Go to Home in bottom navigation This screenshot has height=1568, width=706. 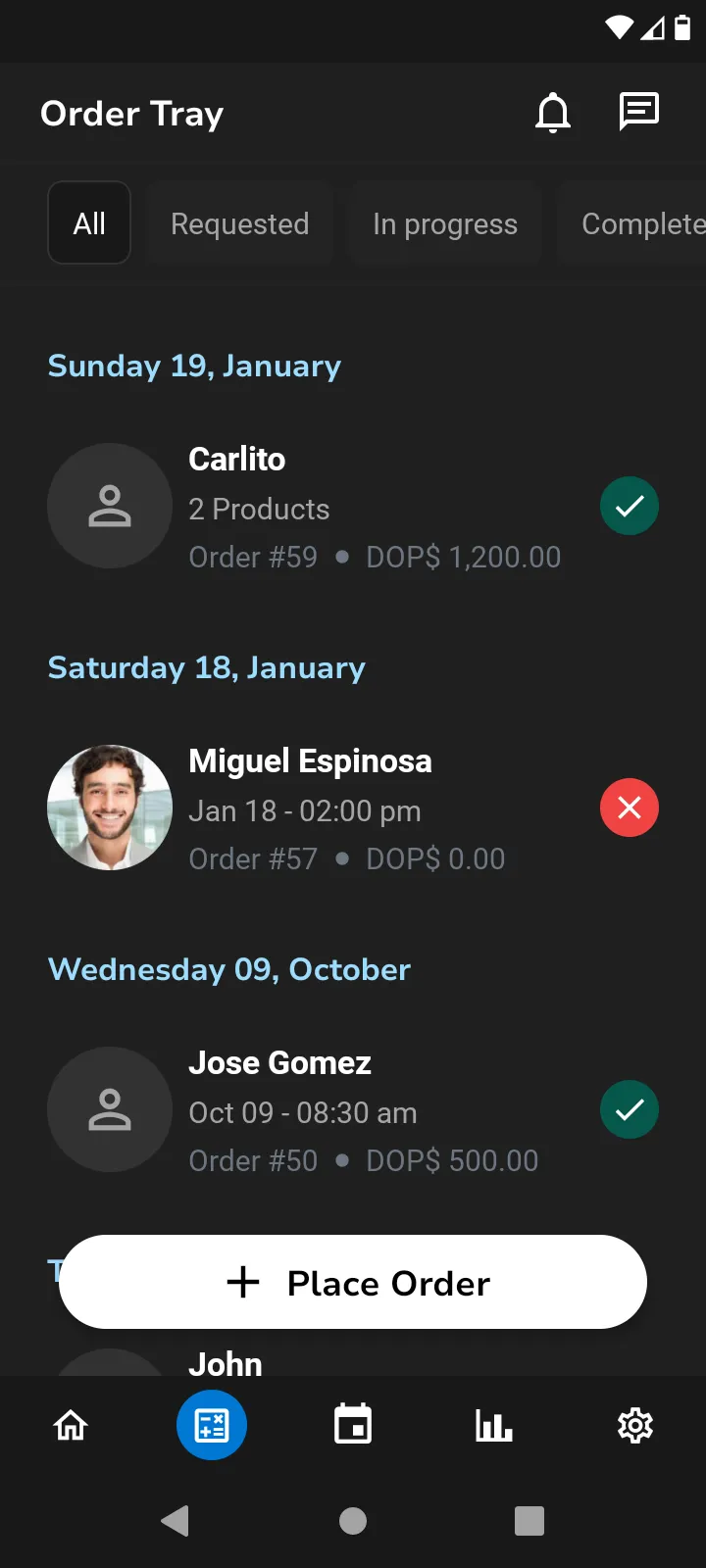click(71, 1425)
